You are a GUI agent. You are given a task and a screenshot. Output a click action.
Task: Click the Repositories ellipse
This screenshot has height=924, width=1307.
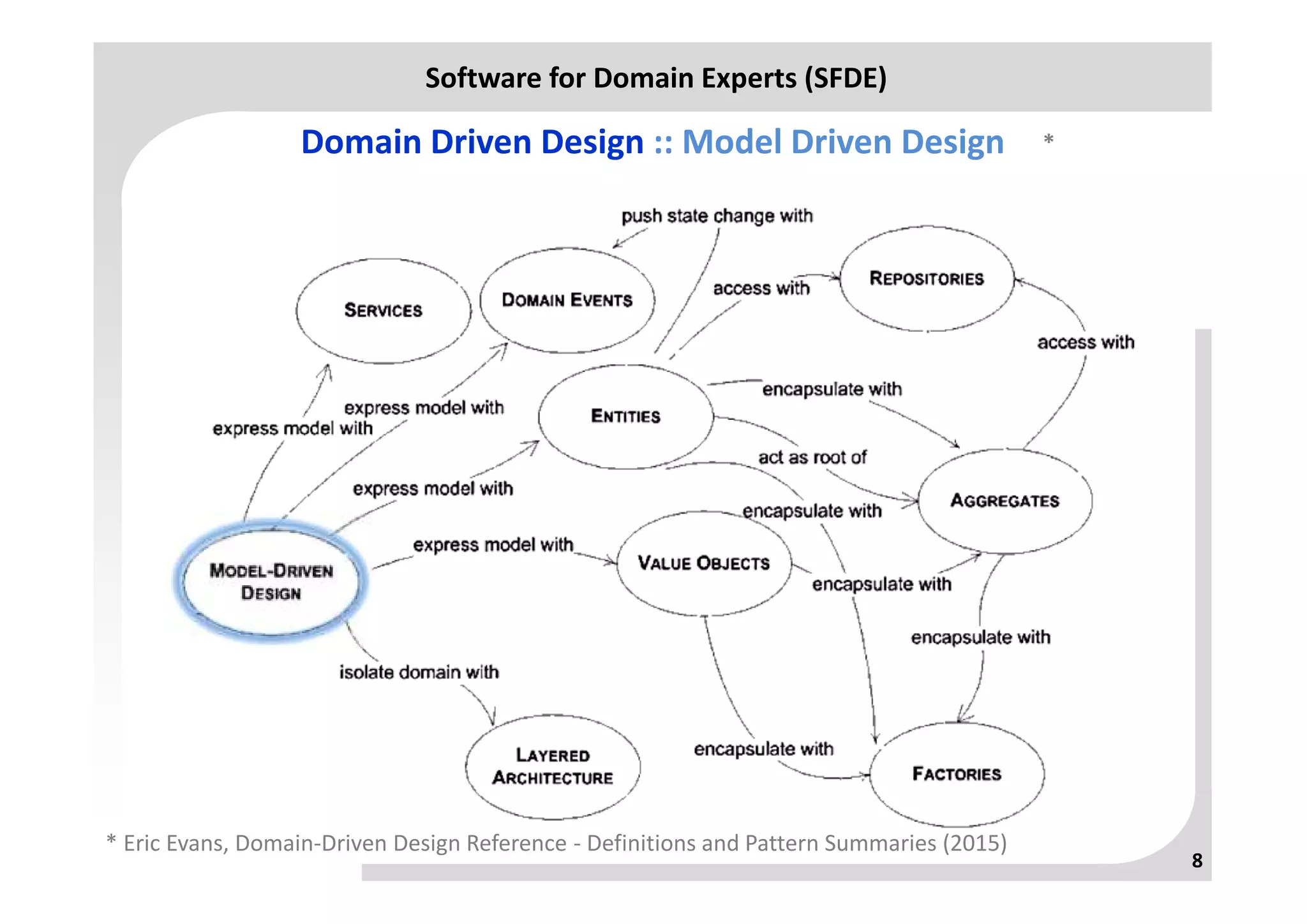click(927, 278)
